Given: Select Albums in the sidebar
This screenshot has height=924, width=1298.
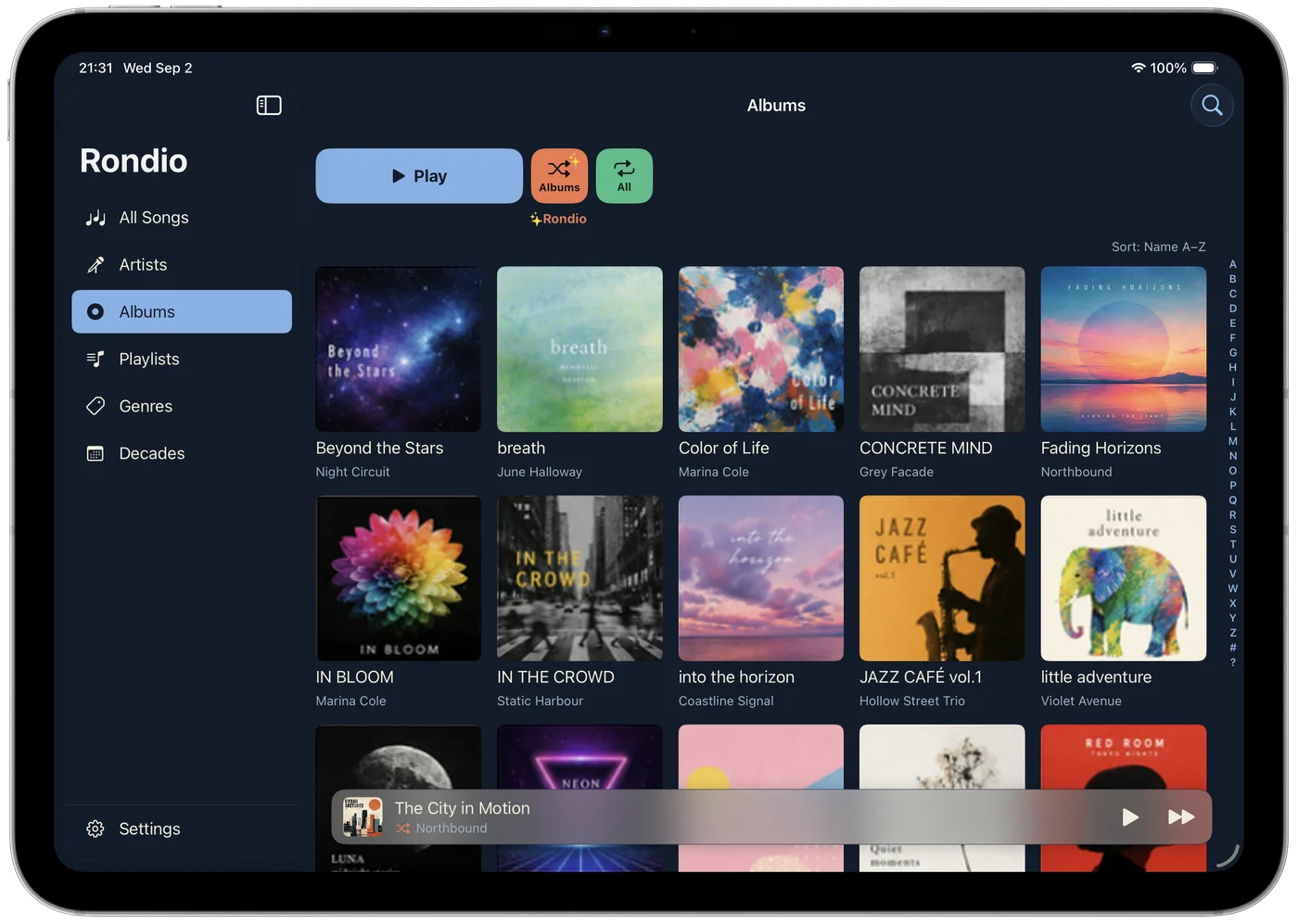Looking at the screenshot, I should [182, 312].
